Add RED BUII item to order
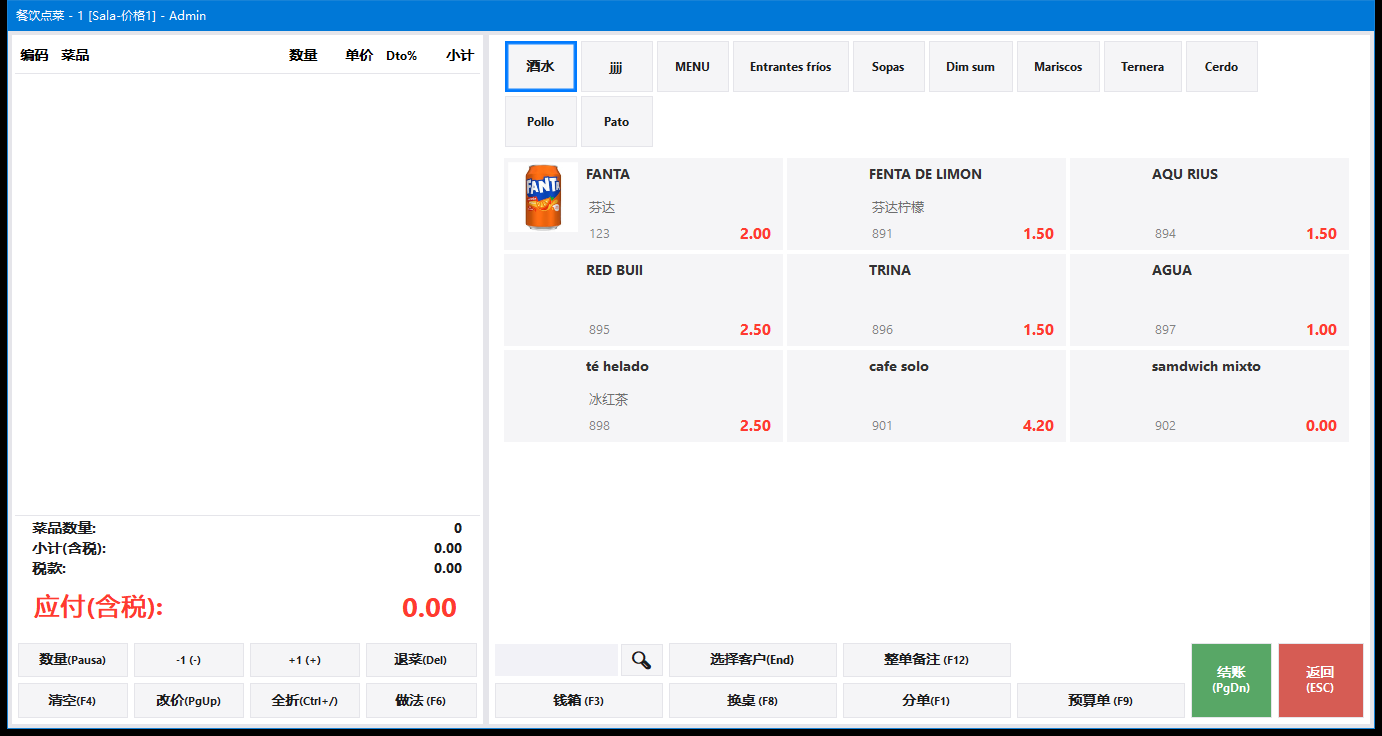 coord(643,300)
